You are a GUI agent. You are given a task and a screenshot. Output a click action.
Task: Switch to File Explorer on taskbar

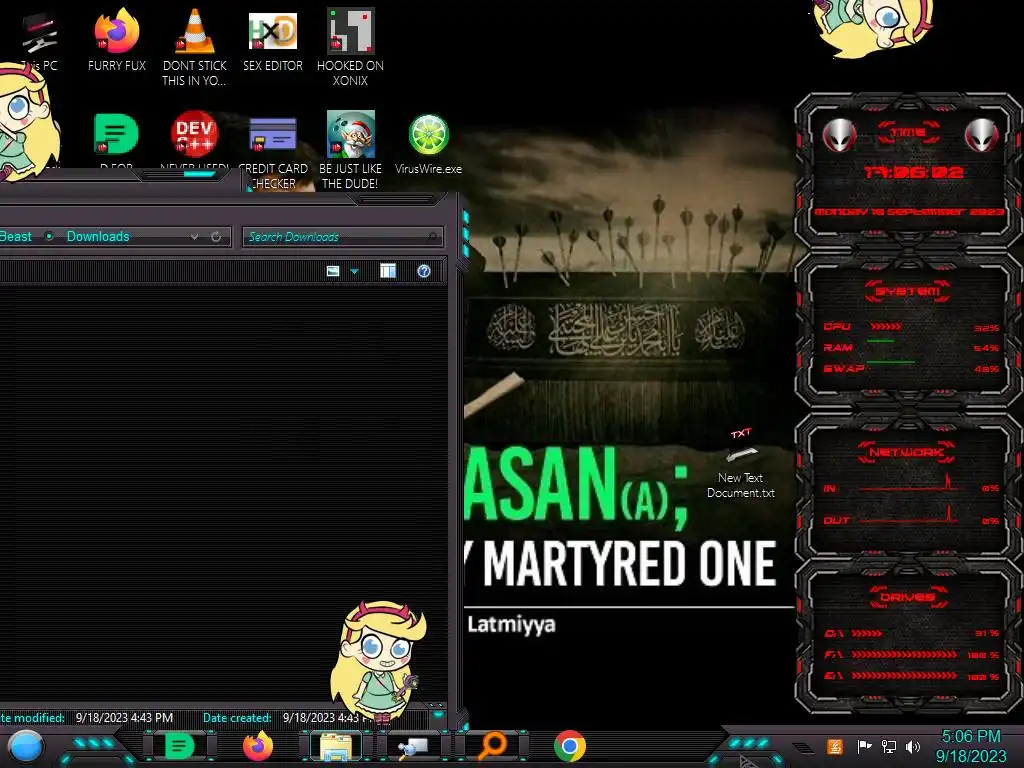336,746
